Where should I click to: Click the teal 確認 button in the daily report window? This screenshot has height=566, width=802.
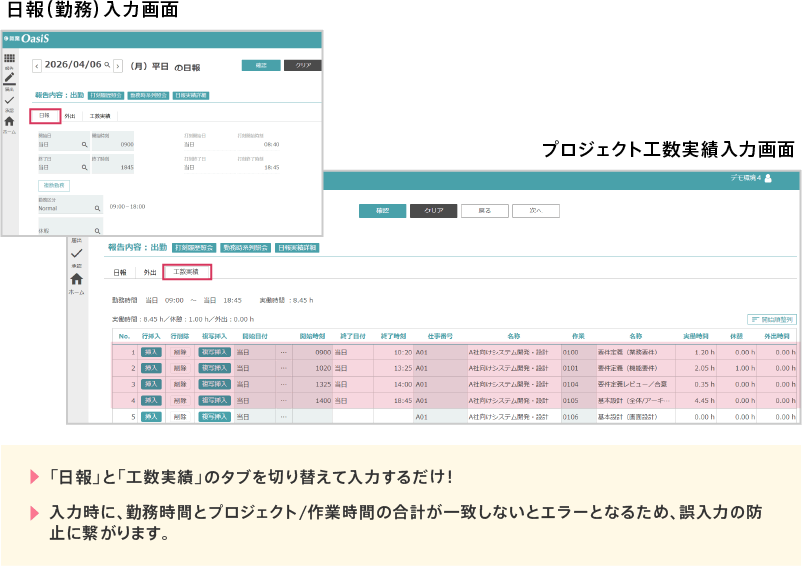pyautogui.click(x=261, y=65)
